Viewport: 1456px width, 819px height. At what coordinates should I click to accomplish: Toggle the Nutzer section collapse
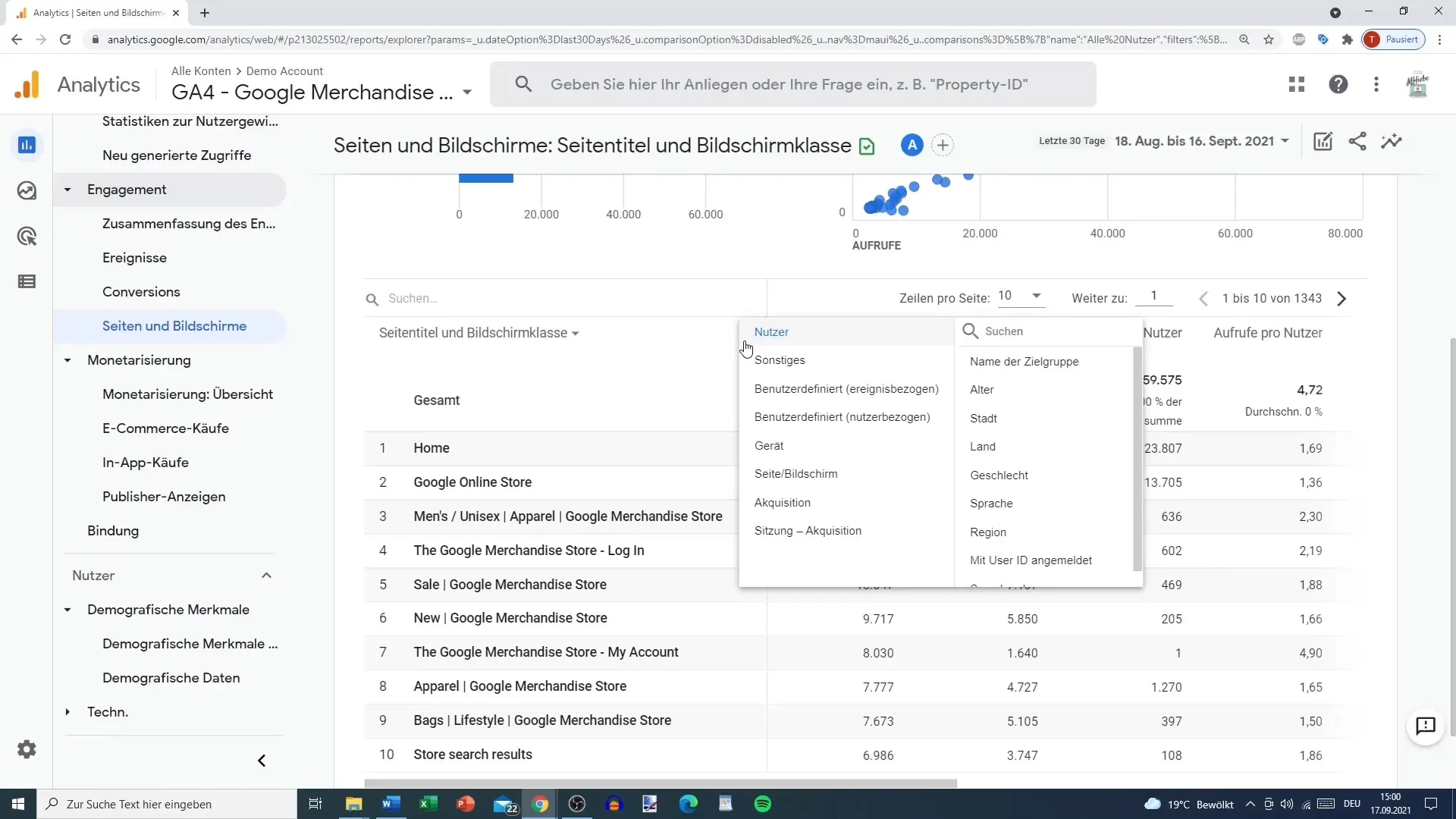click(266, 575)
